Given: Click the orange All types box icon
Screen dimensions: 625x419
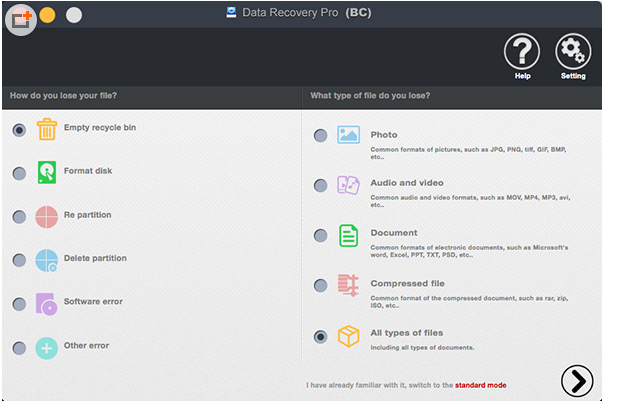Looking at the screenshot, I should [348, 336].
